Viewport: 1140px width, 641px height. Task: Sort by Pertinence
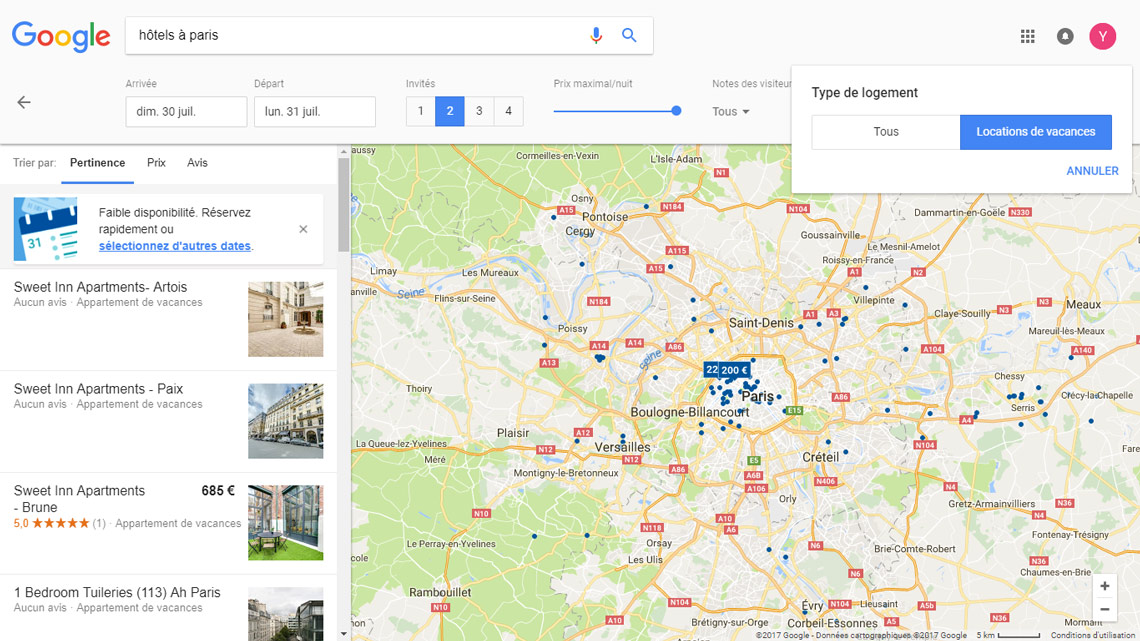[x=97, y=163]
